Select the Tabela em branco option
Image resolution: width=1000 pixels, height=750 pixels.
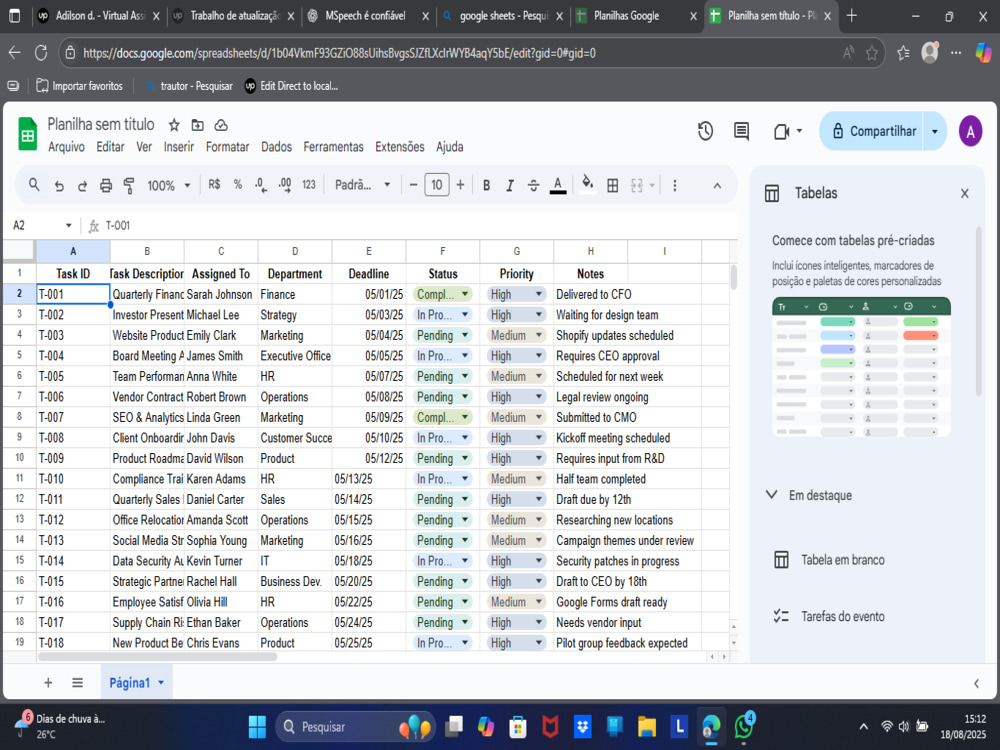(829, 560)
